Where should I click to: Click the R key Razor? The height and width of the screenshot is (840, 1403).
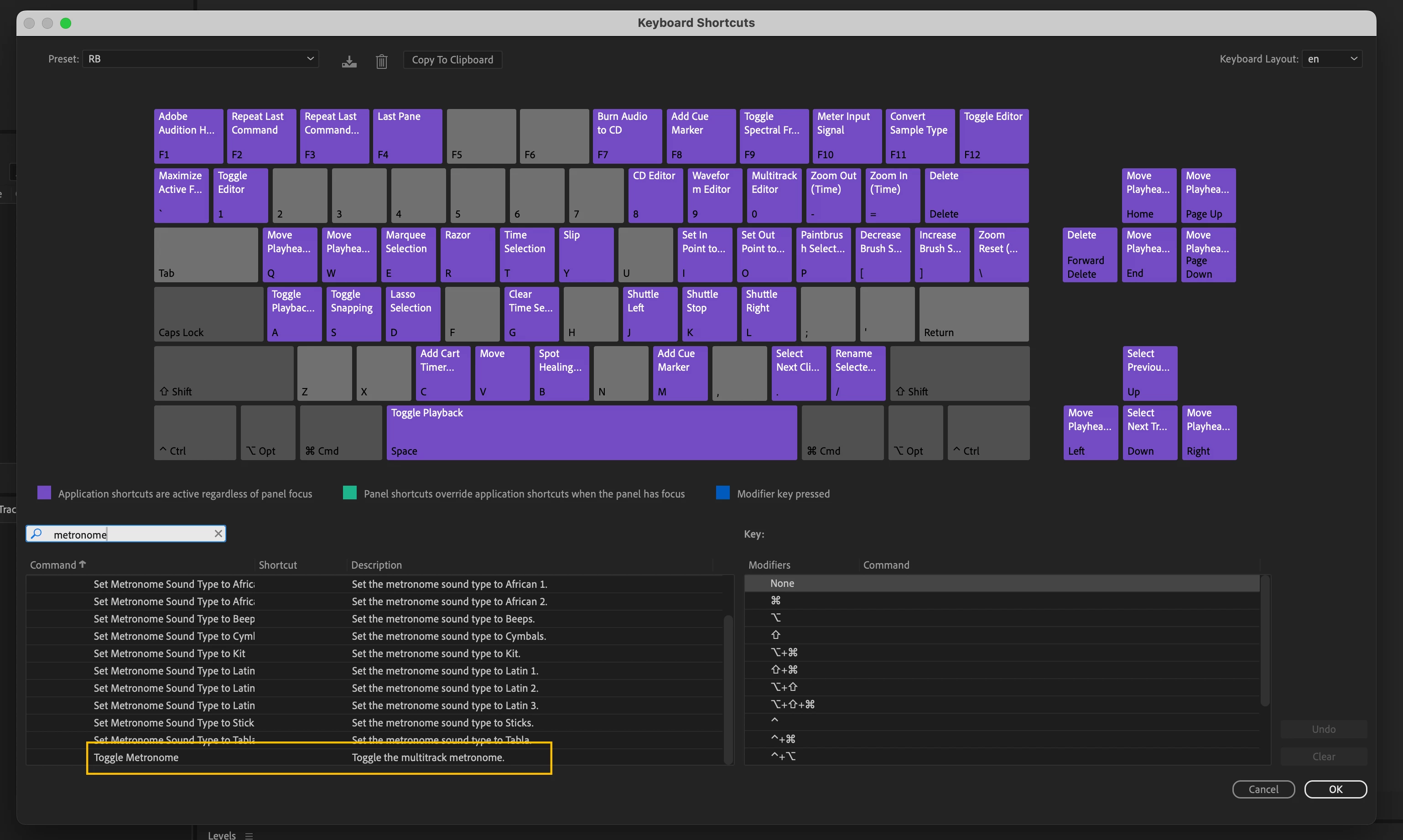pyautogui.click(x=468, y=255)
